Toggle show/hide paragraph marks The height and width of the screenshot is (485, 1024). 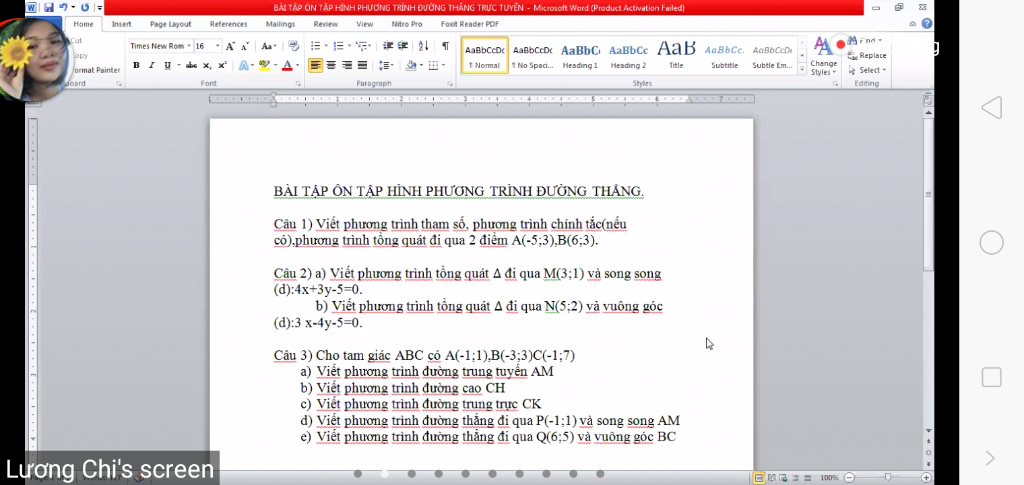[x=445, y=46]
